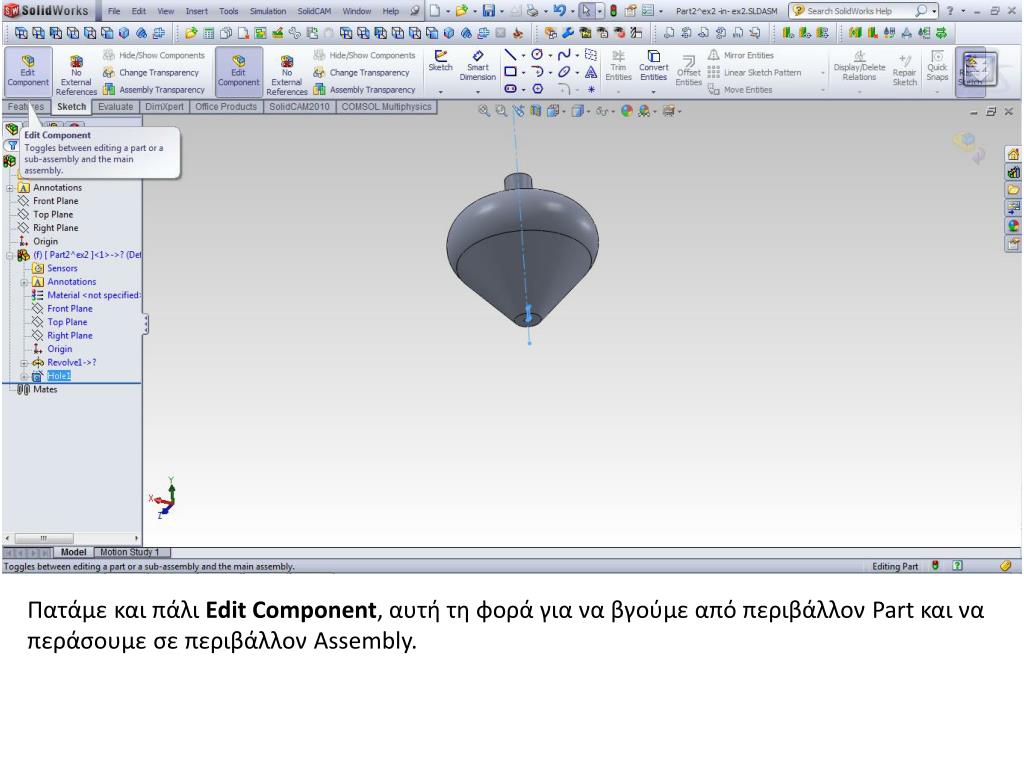Toggle the Sketch button in ribbon
The width and height of the screenshot is (1024, 768).
pyautogui.click(x=440, y=61)
